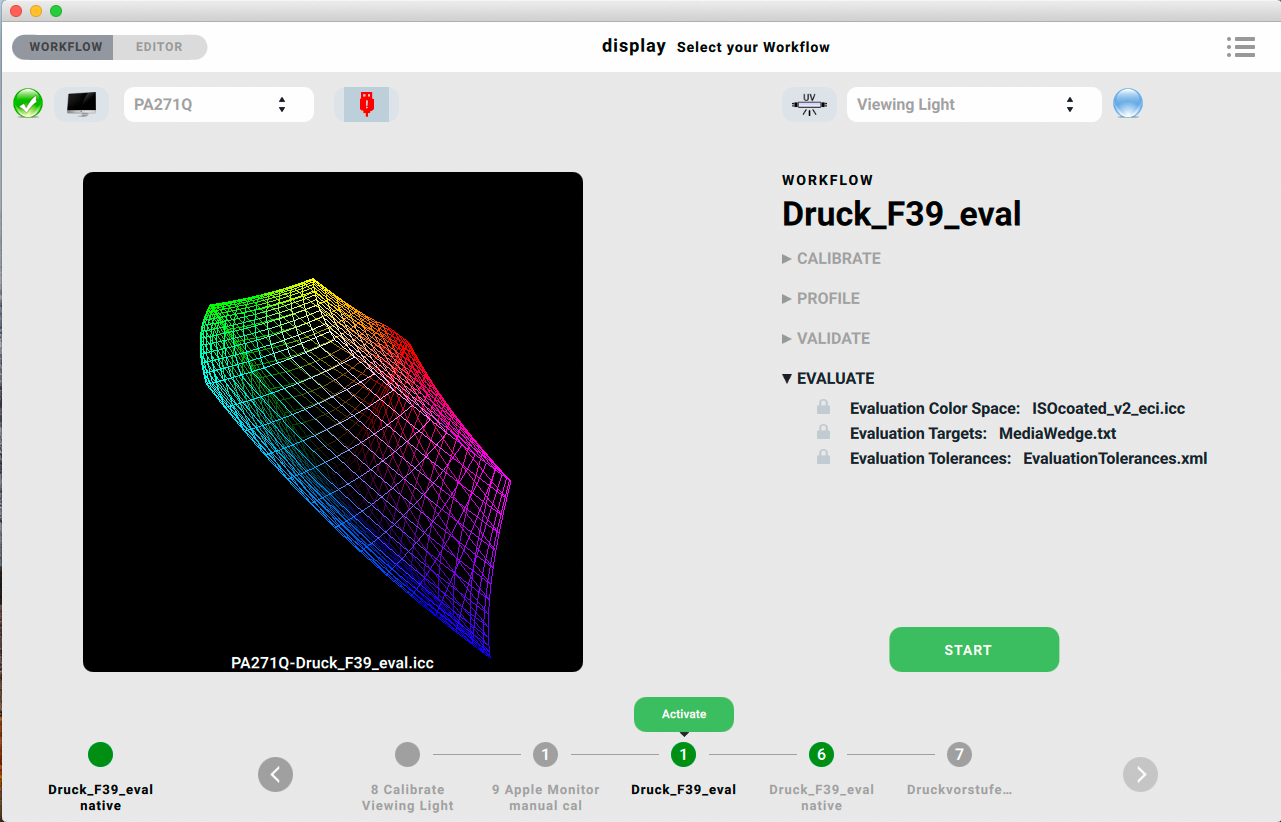Click lock icon beside Evaluation Tolerances
This screenshot has width=1281, height=822.
(823, 458)
